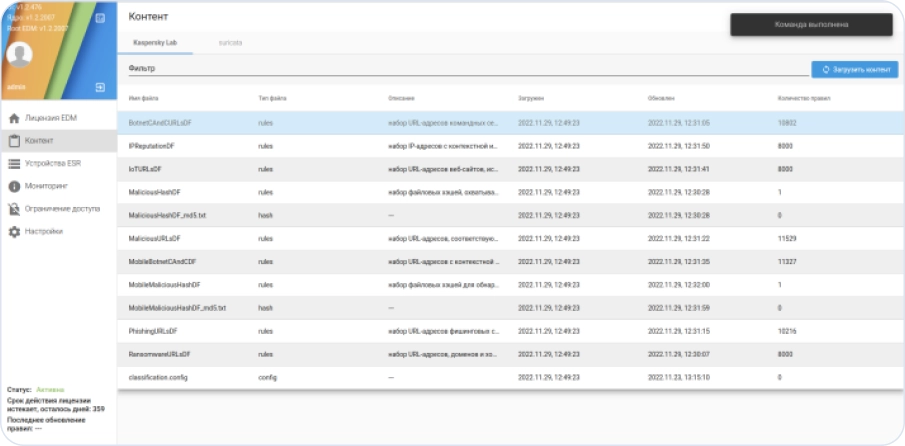Select the Kaspersky Lab tab
This screenshot has height=446, width=905.
154,43
